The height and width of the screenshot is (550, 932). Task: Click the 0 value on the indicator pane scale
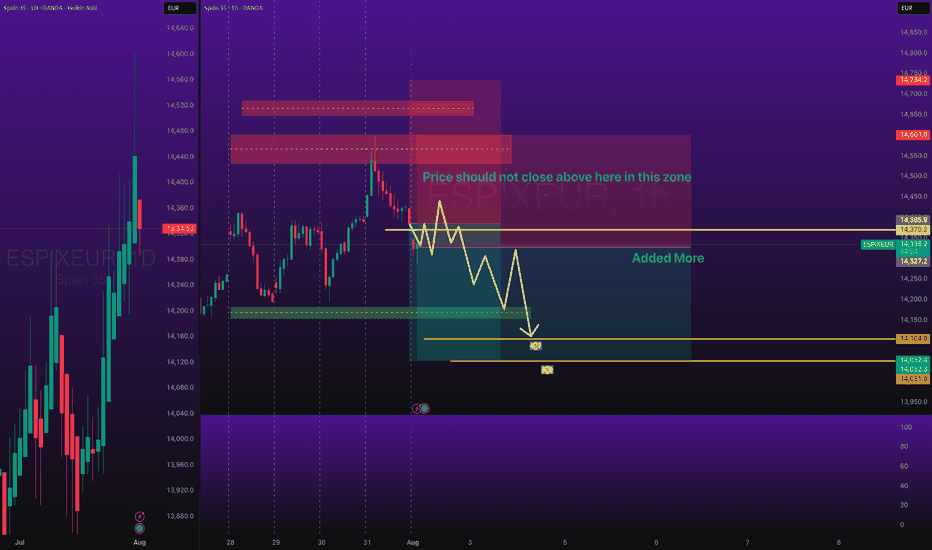coord(902,524)
